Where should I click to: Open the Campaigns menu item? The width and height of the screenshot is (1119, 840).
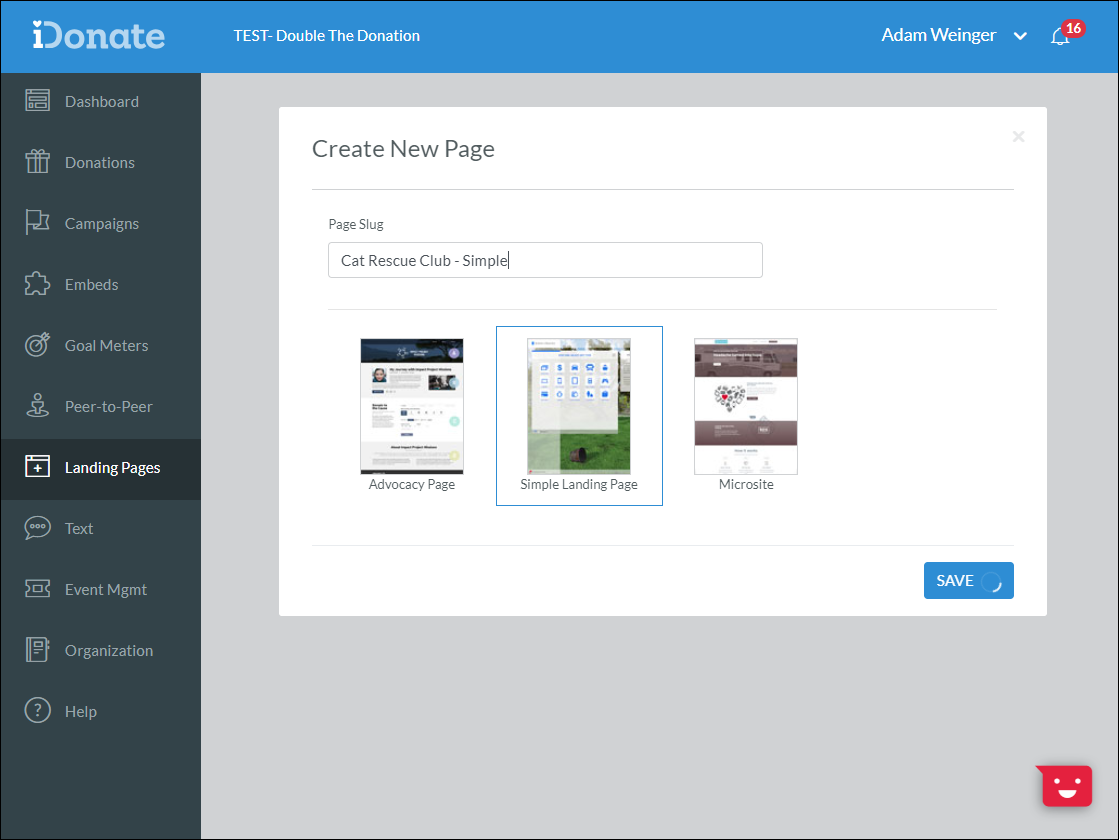(102, 223)
